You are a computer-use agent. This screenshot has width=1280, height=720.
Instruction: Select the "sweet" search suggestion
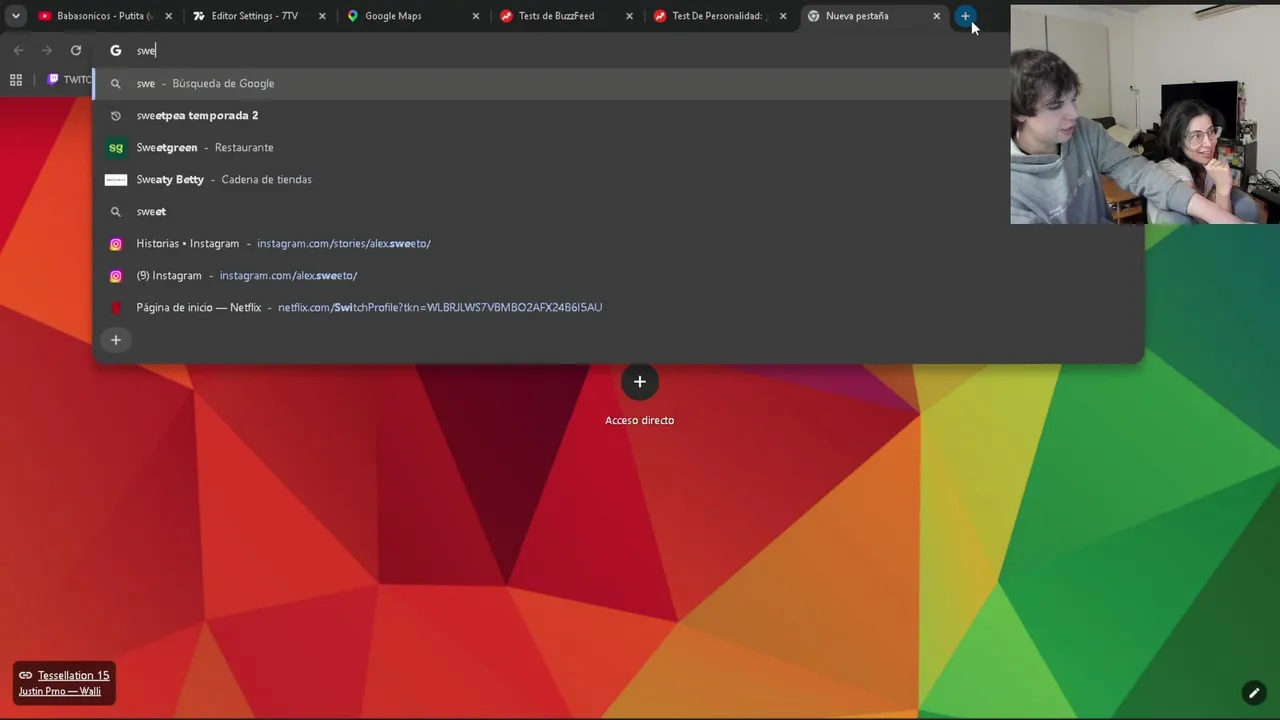pos(618,212)
